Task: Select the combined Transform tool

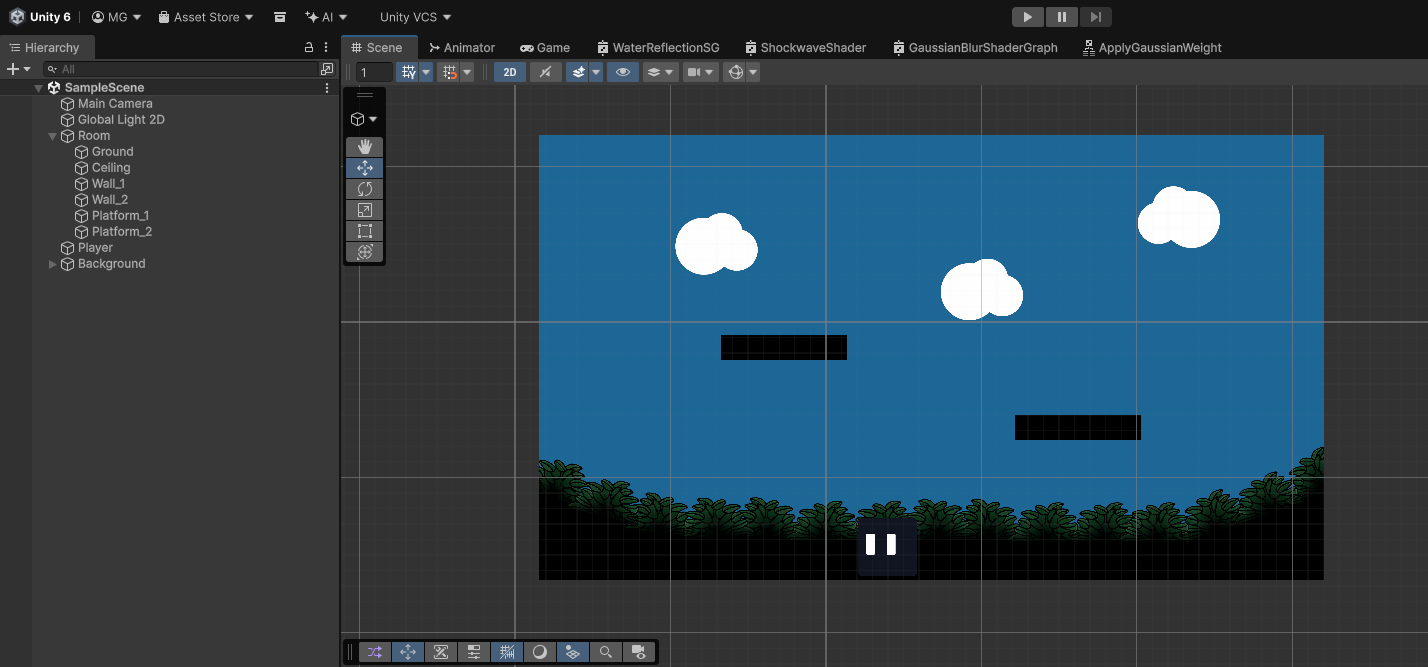Action: point(364,252)
